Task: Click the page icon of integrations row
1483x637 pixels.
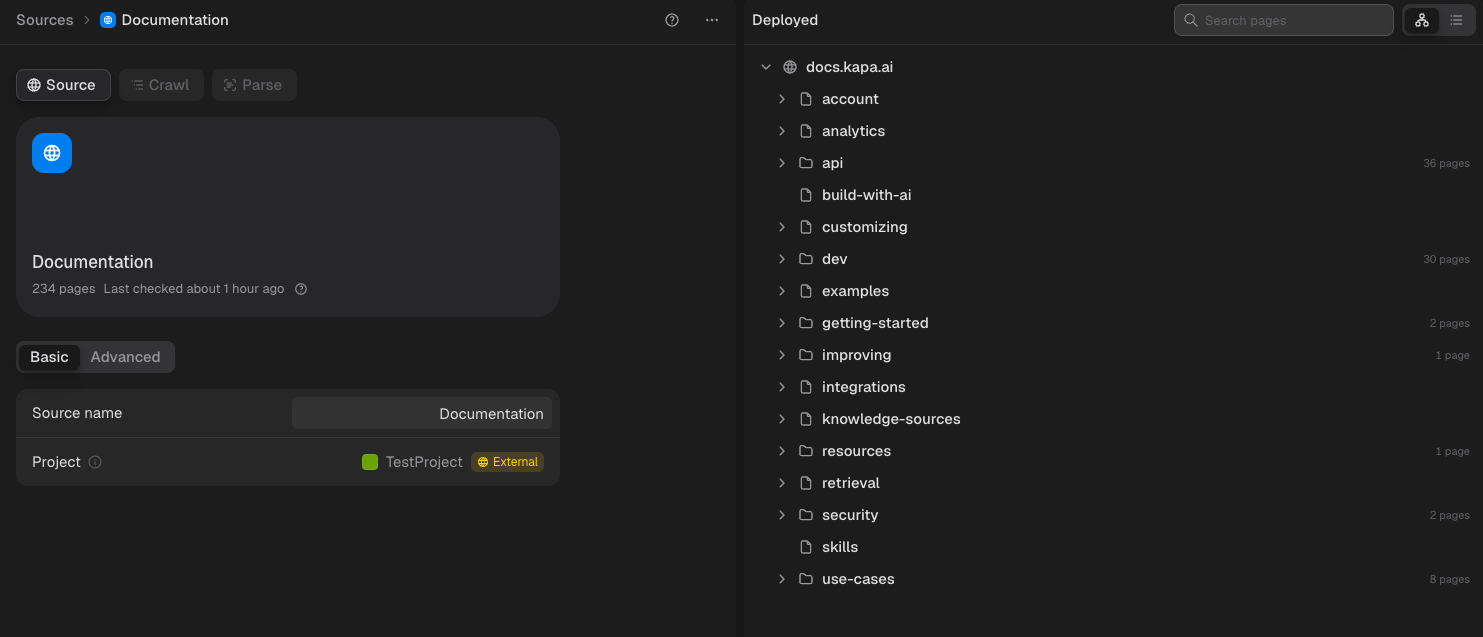Action: click(x=806, y=387)
